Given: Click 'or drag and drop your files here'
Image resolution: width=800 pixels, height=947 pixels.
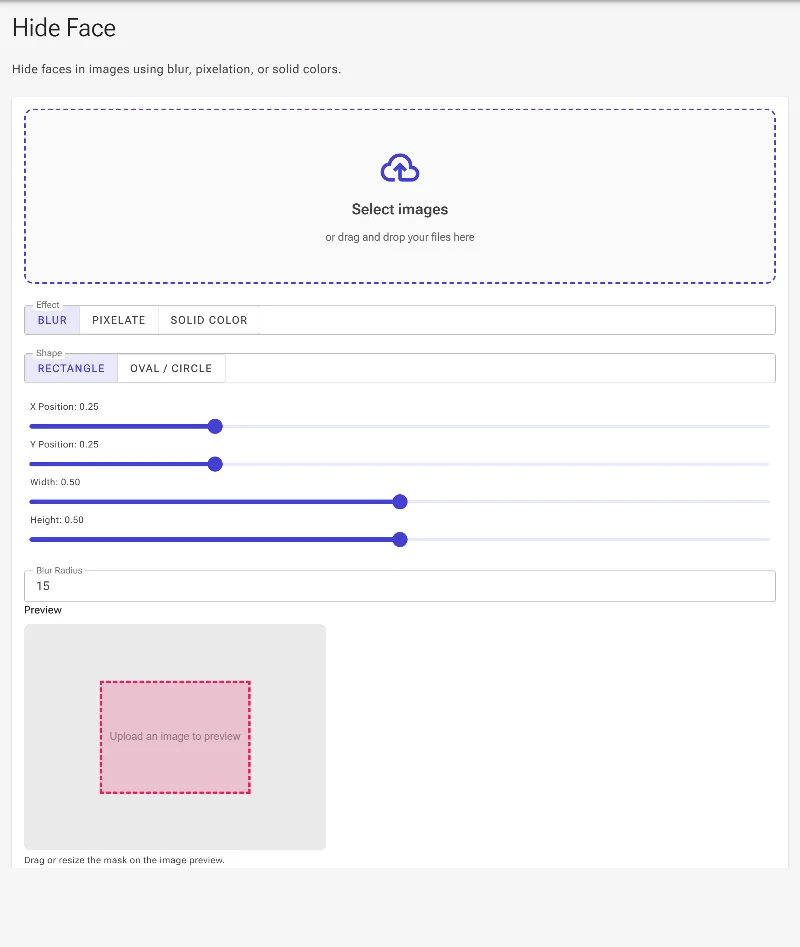Looking at the screenshot, I should (400, 237).
